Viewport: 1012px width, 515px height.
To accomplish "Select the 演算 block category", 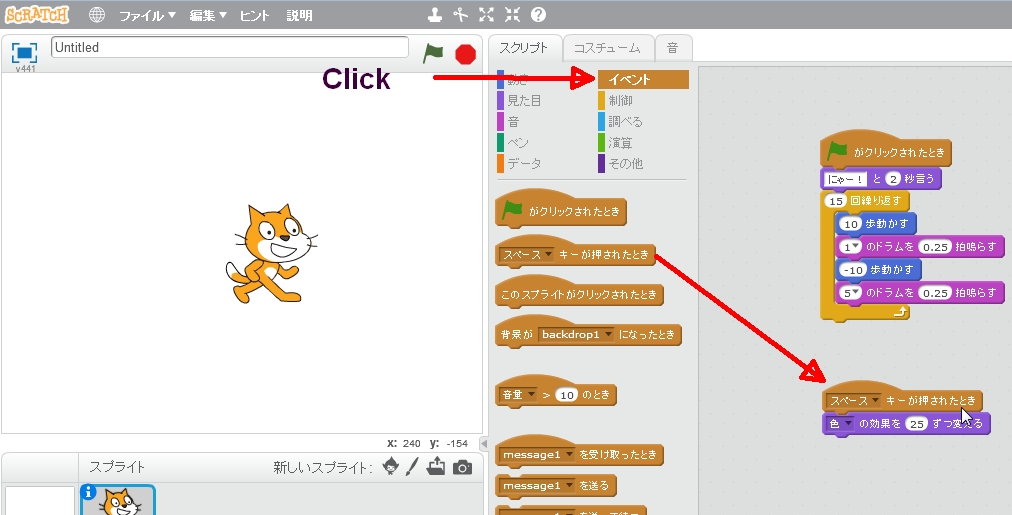I will point(616,143).
